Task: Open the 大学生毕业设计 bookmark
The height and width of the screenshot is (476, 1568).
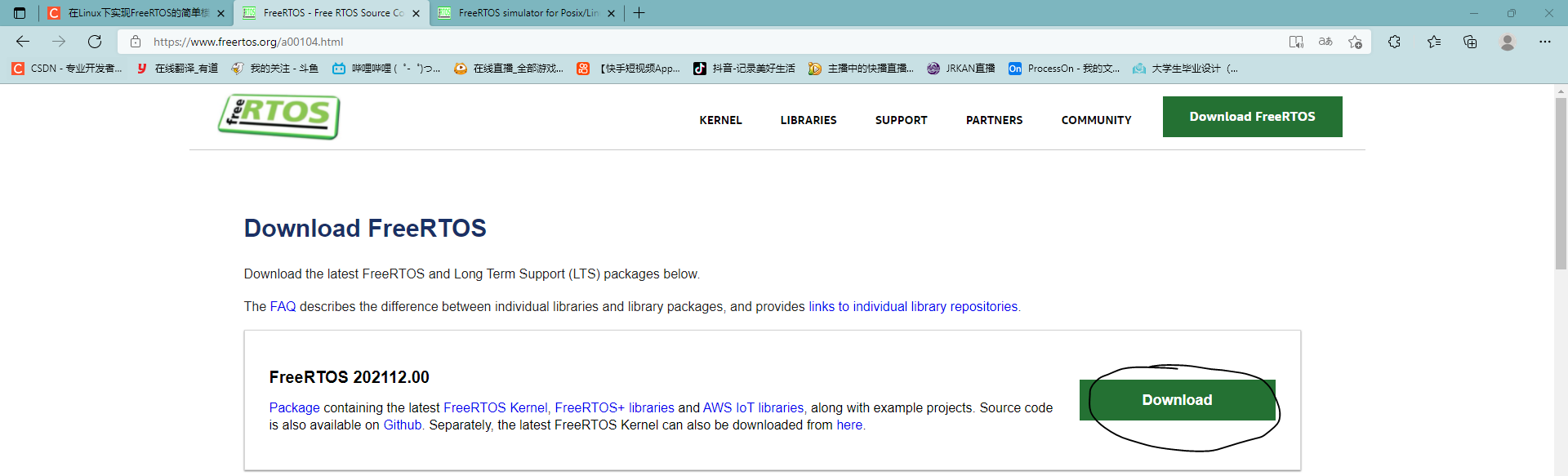Action: [x=1185, y=69]
